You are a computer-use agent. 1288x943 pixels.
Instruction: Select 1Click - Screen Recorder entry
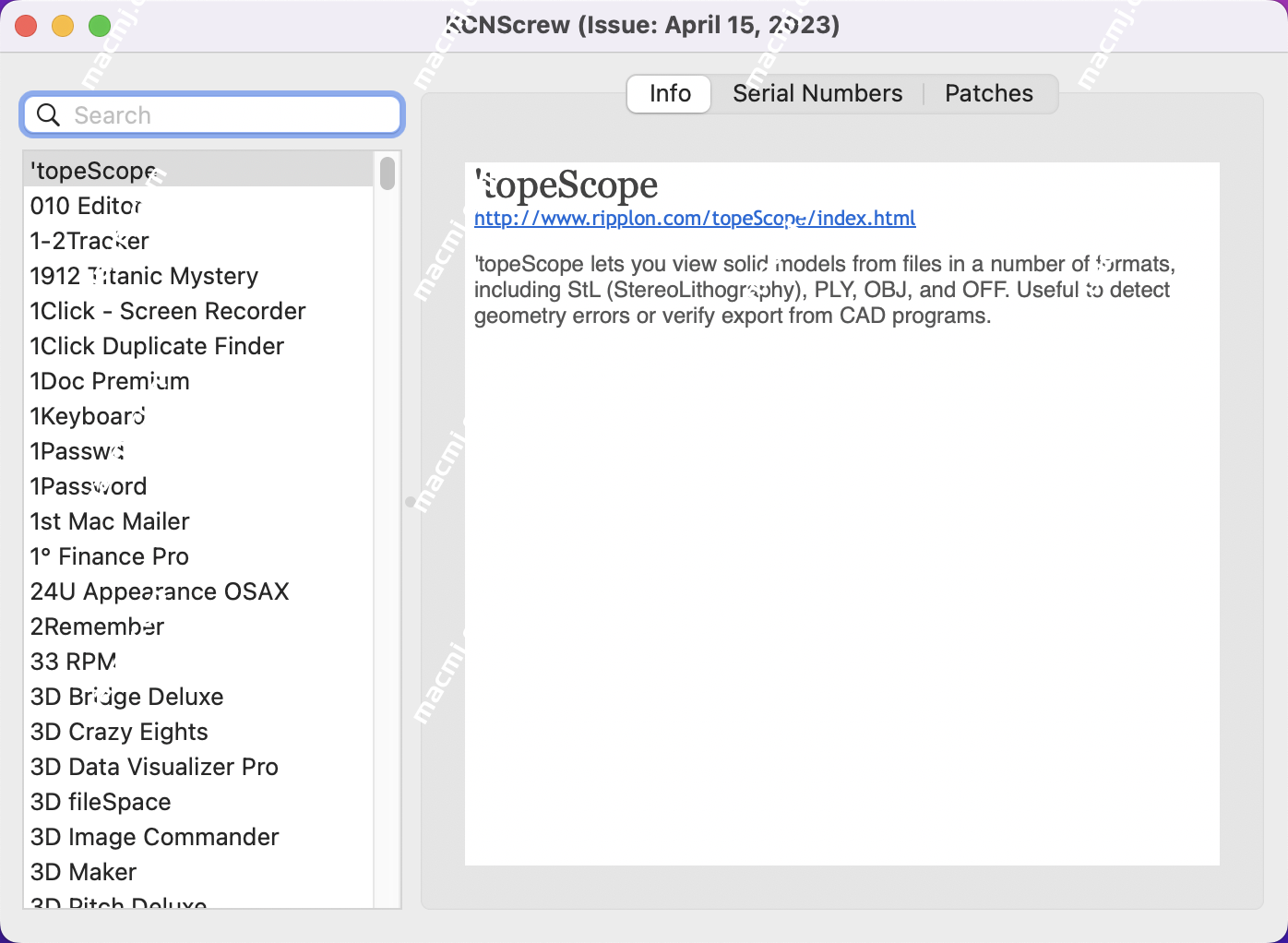[198, 311]
